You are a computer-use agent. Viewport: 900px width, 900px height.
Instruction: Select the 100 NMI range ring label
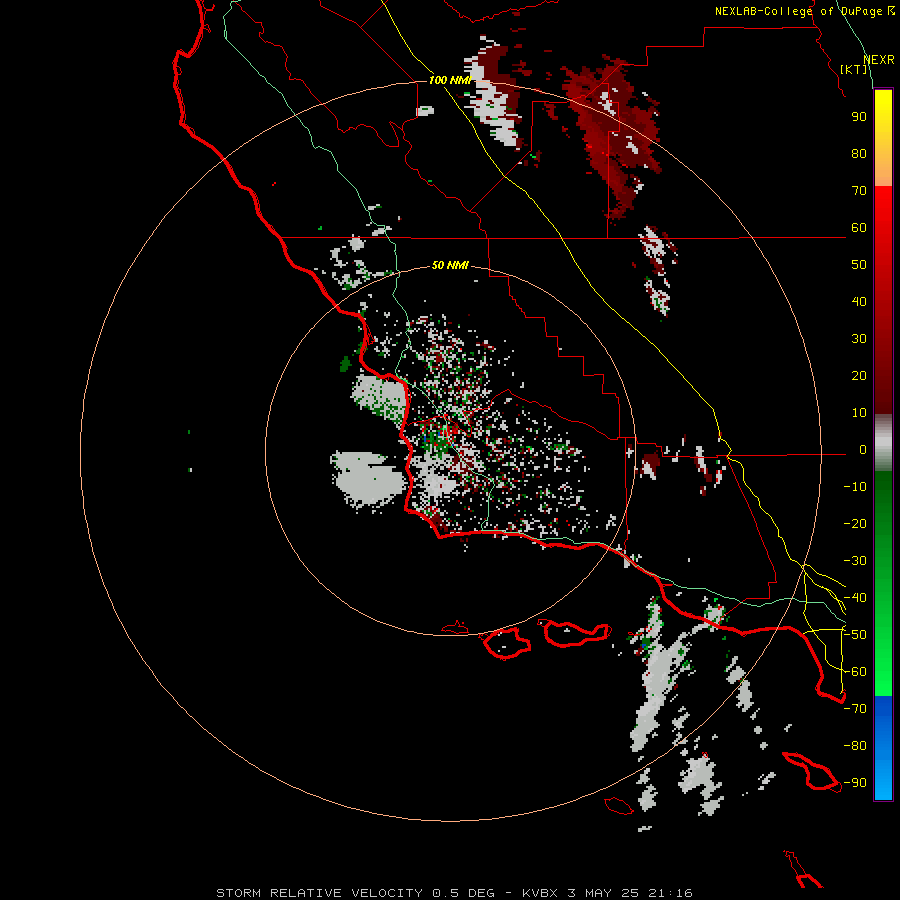point(450,80)
